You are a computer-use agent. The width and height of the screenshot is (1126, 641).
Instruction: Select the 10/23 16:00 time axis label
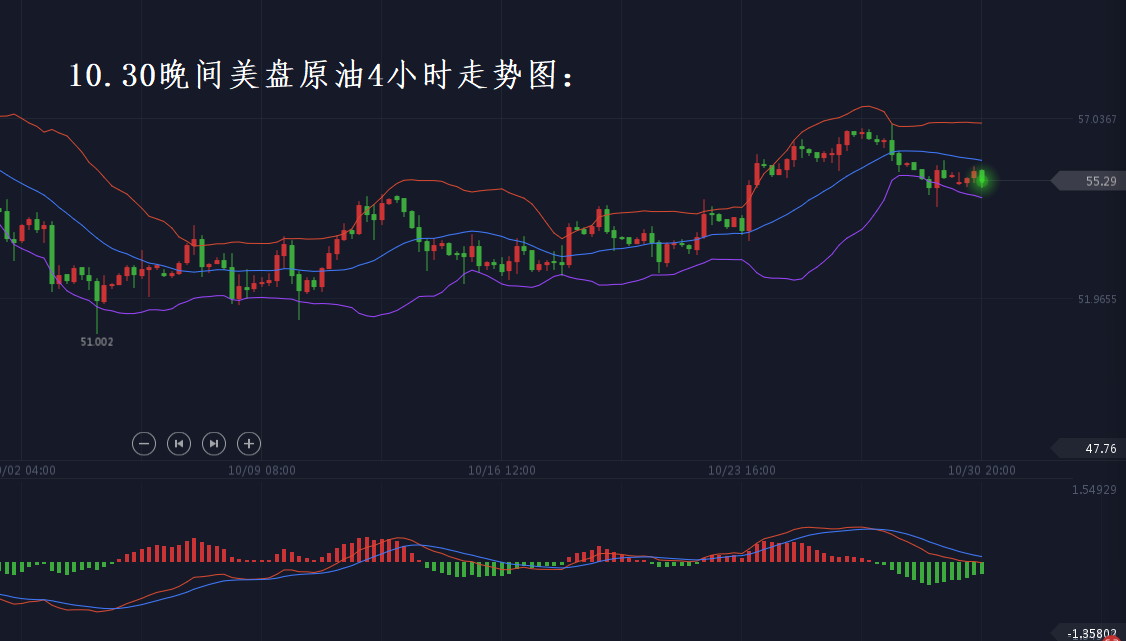pos(741,470)
